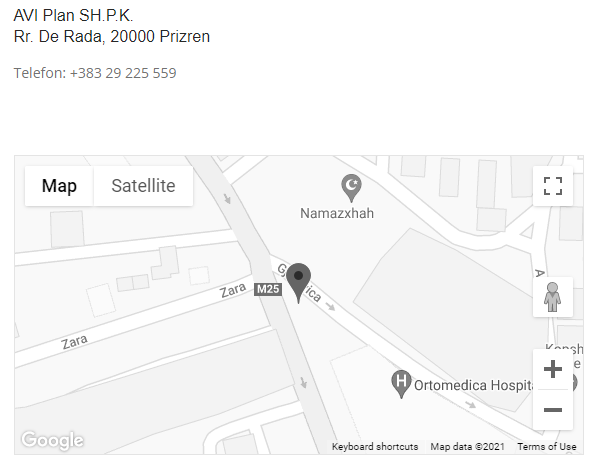600x468 pixels.
Task: Click the dark location pin marker
Action: pos(298,283)
